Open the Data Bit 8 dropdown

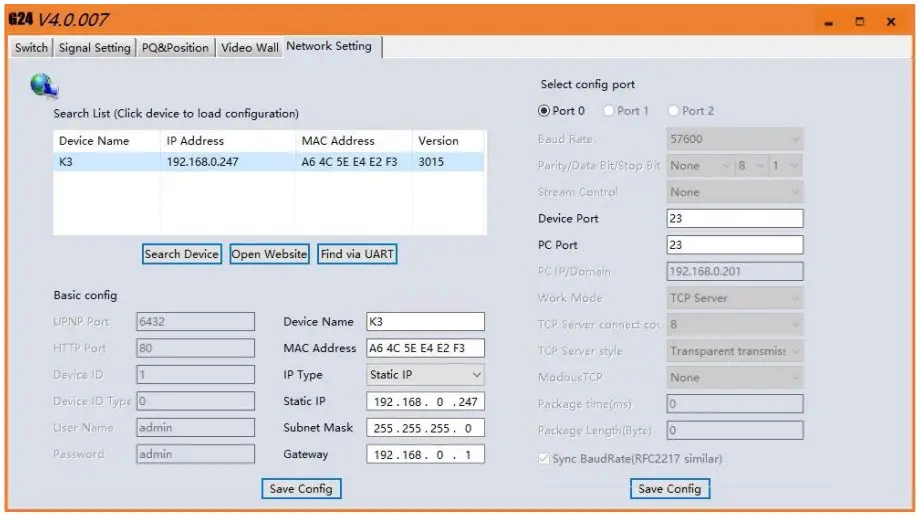(x=751, y=166)
